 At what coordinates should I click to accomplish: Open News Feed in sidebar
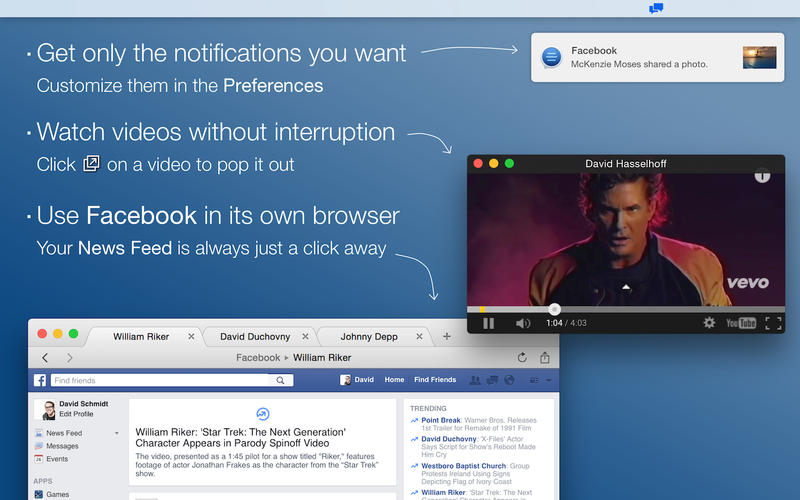[64, 433]
